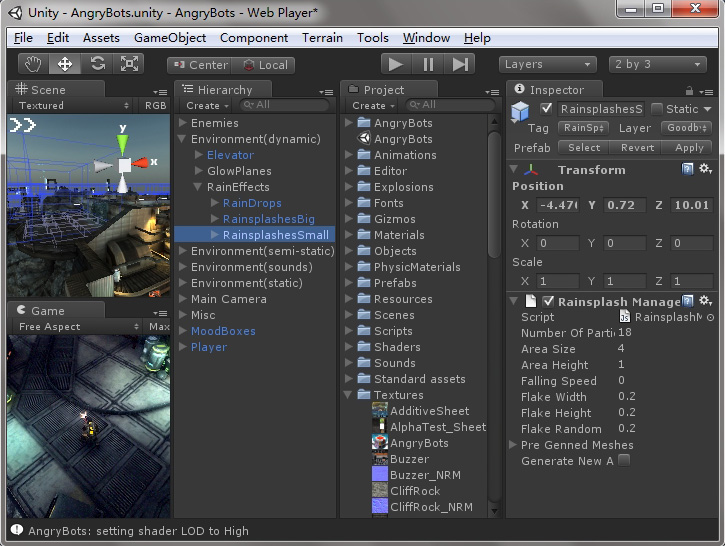The image size is (725, 546).
Task: Open the Free Aspect dropdown
Action: coord(77,326)
